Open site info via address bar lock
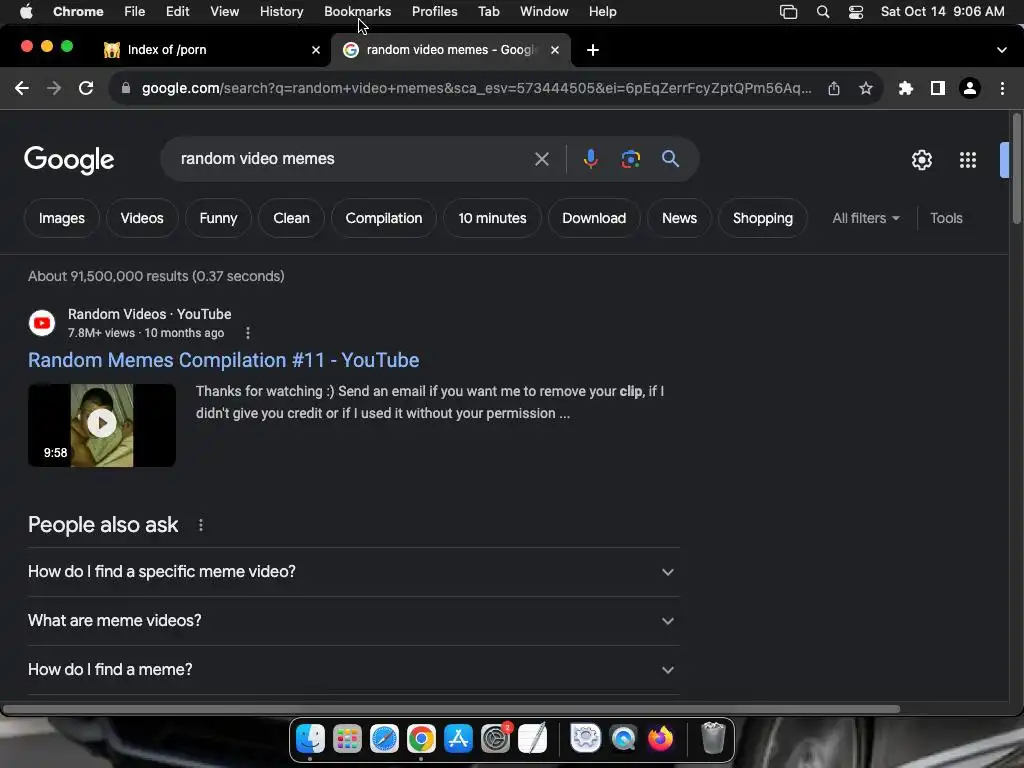 [x=126, y=88]
